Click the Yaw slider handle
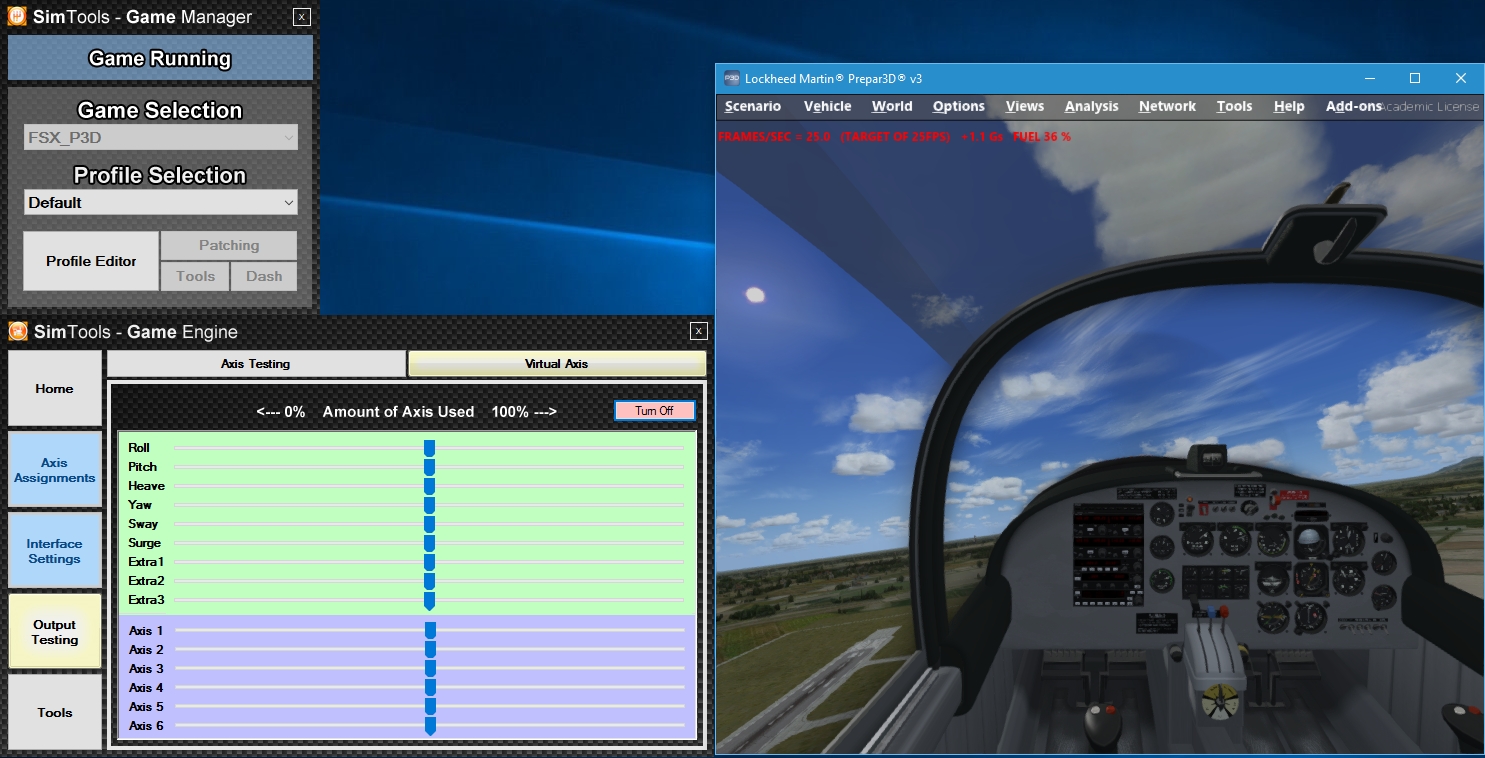 pyautogui.click(x=429, y=505)
